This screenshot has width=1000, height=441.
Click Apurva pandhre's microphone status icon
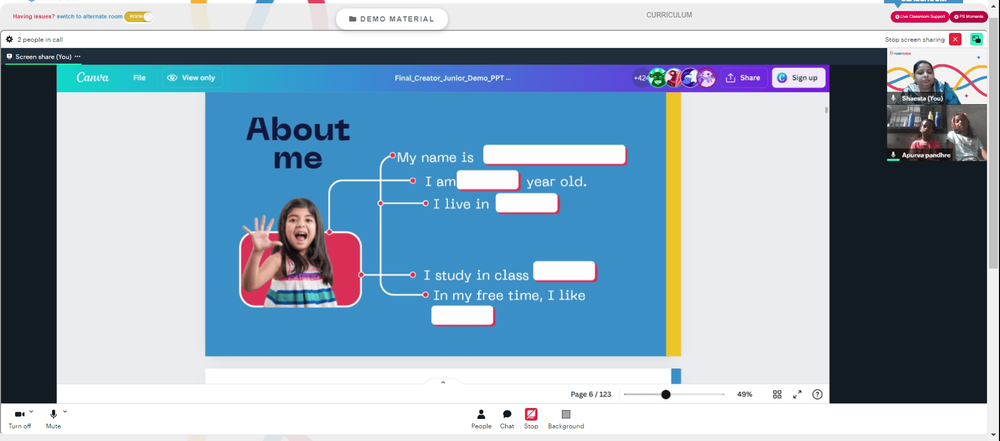point(893,155)
